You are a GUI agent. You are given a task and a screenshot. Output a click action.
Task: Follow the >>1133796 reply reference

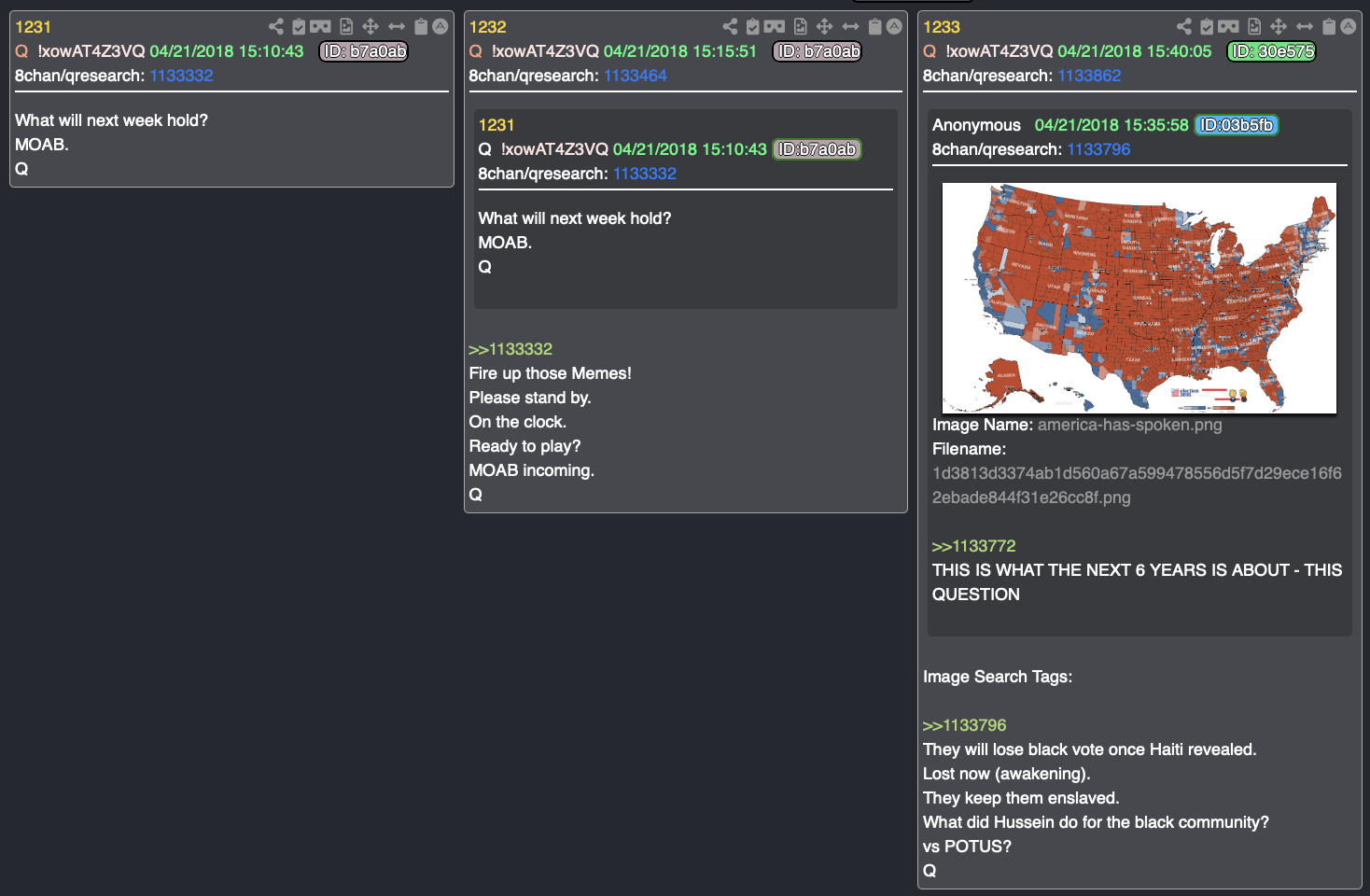(x=965, y=725)
